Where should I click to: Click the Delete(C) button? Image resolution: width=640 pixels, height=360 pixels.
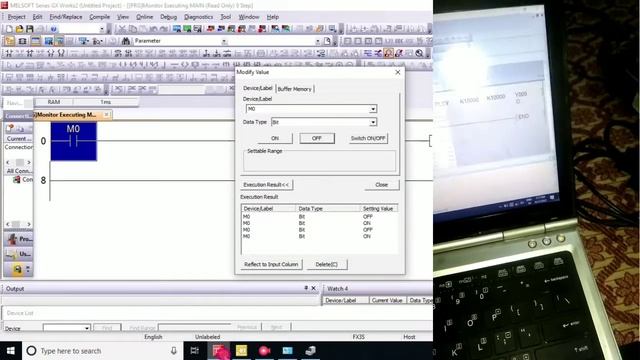tap(327, 264)
